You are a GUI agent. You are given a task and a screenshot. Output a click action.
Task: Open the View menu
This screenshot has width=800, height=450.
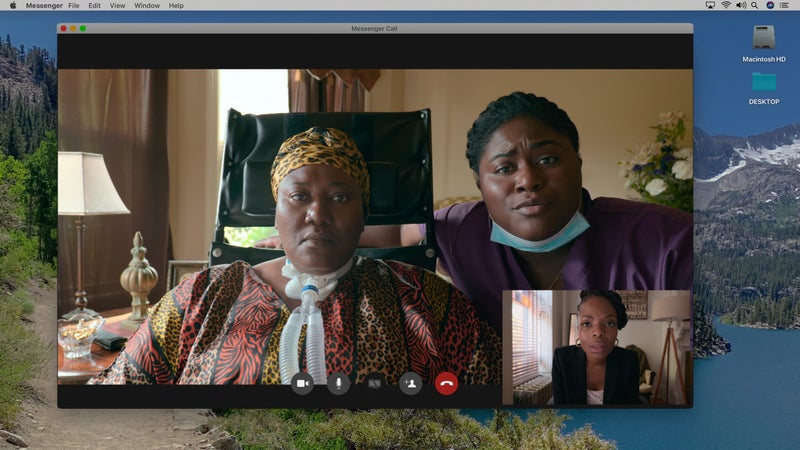coord(117,5)
